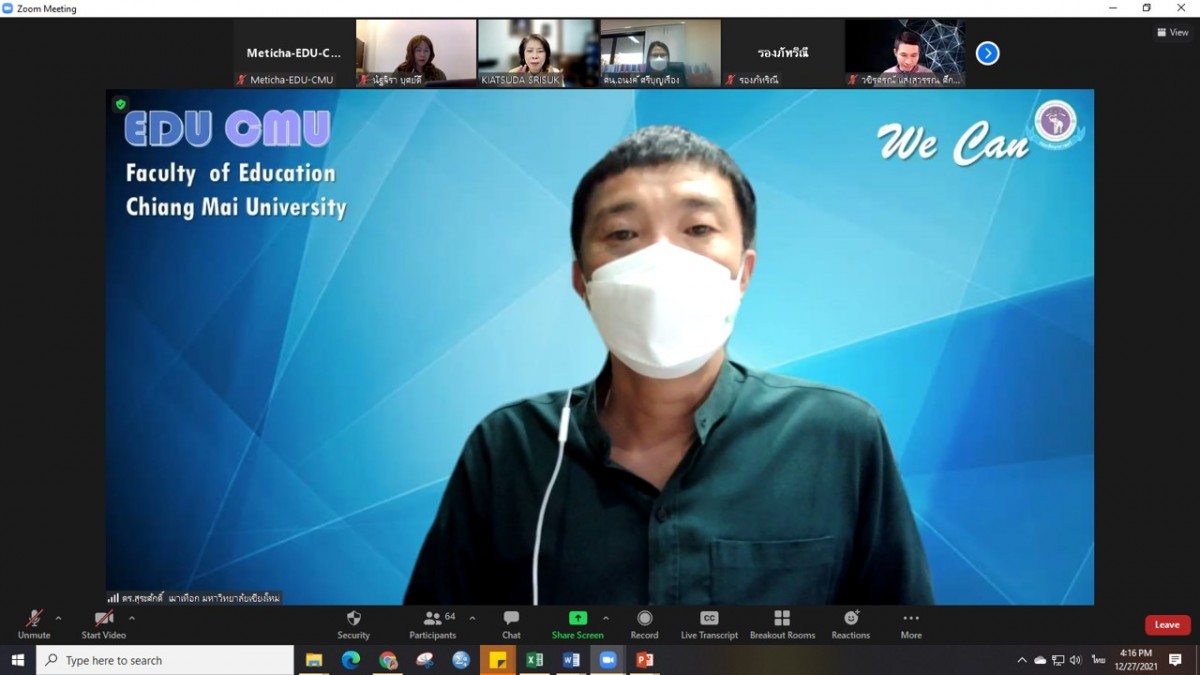Open the network status tray icon
The width and height of the screenshot is (1200, 675).
tap(1058, 660)
